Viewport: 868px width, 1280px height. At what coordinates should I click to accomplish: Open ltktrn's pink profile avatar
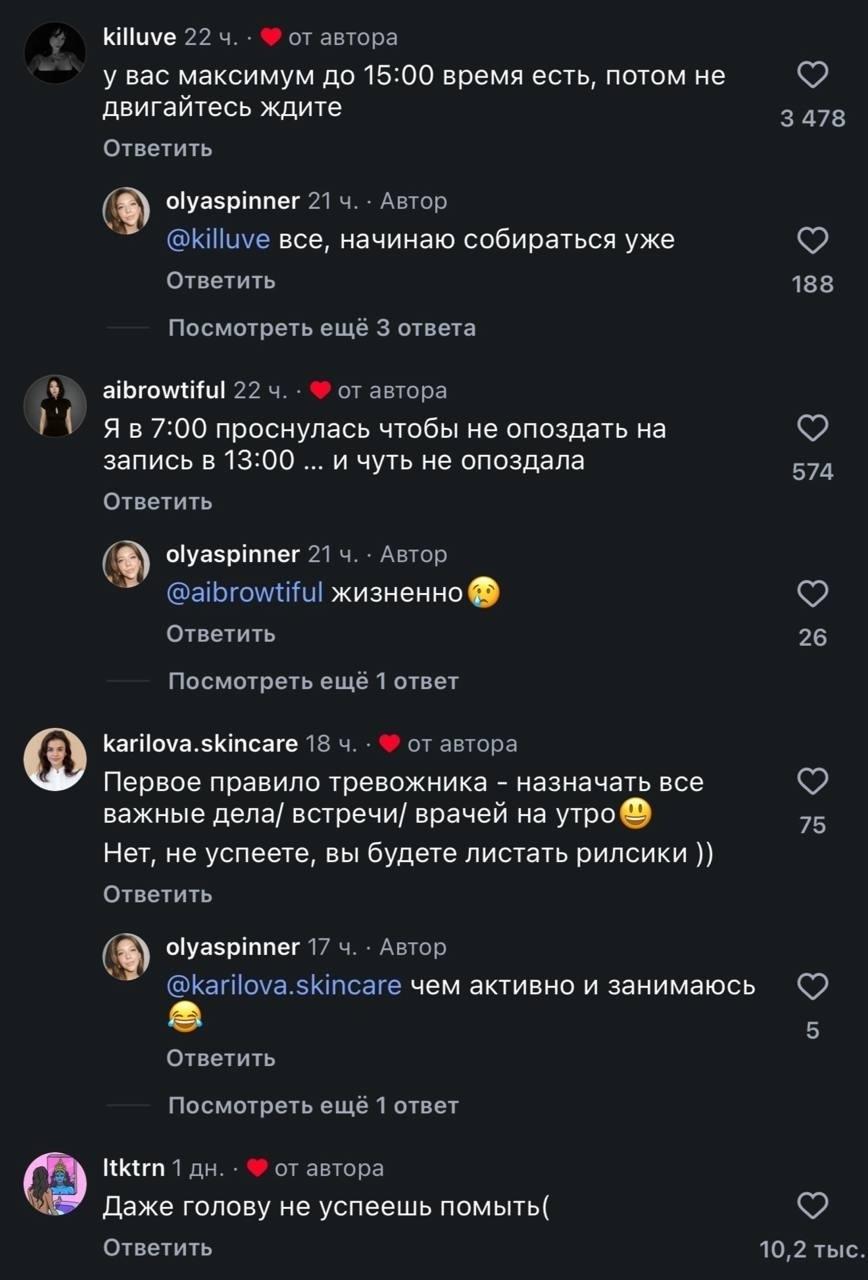[54, 1183]
